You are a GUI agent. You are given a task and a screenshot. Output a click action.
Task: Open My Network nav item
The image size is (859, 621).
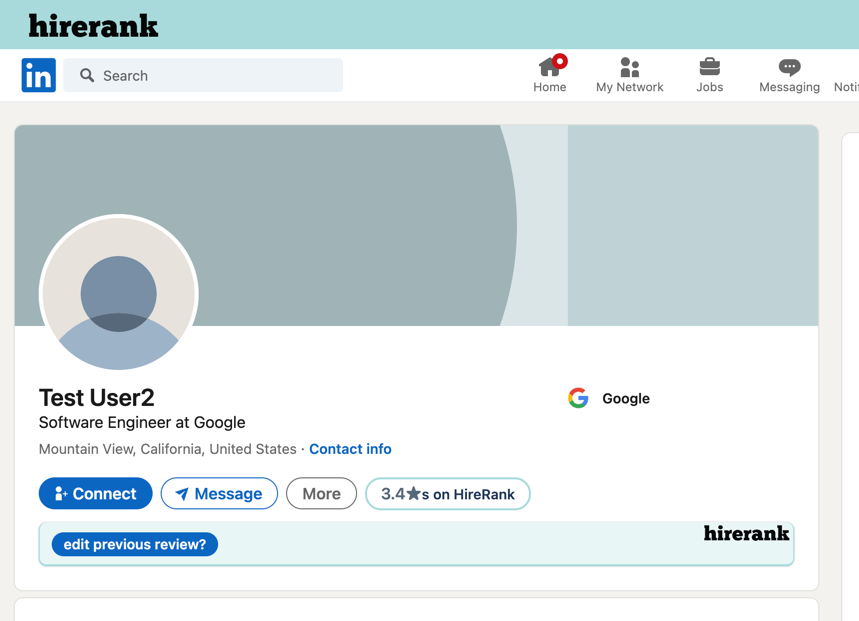(629, 74)
